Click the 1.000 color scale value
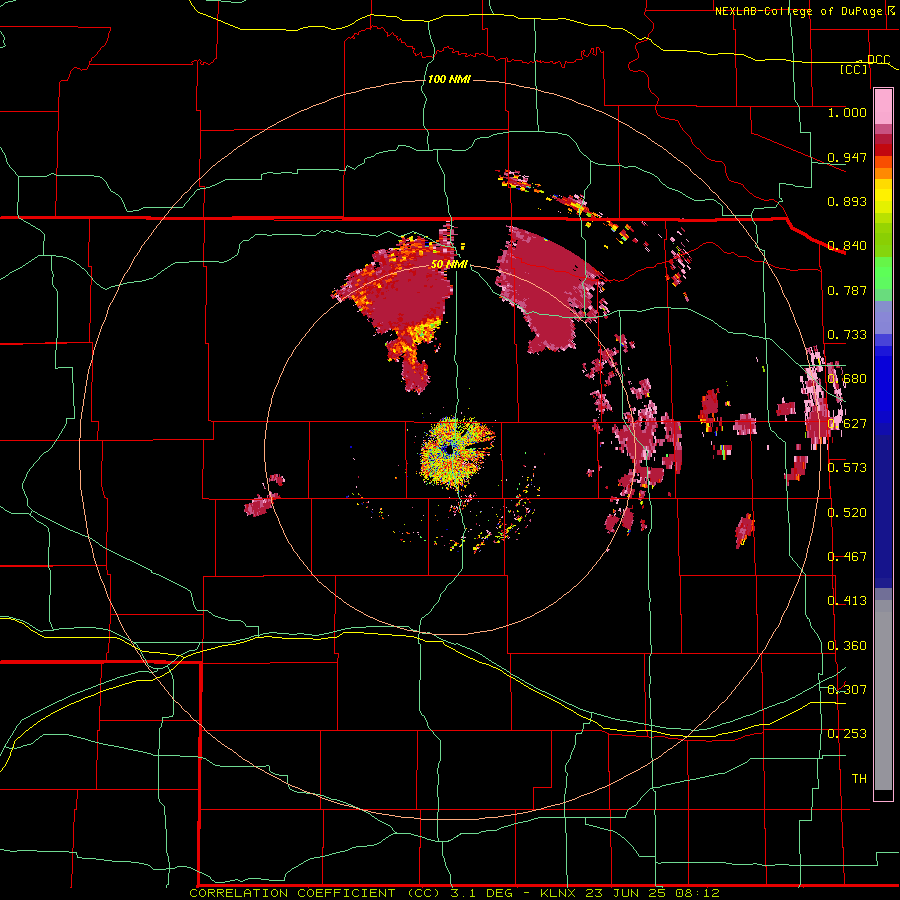The height and width of the screenshot is (900, 900). [847, 112]
